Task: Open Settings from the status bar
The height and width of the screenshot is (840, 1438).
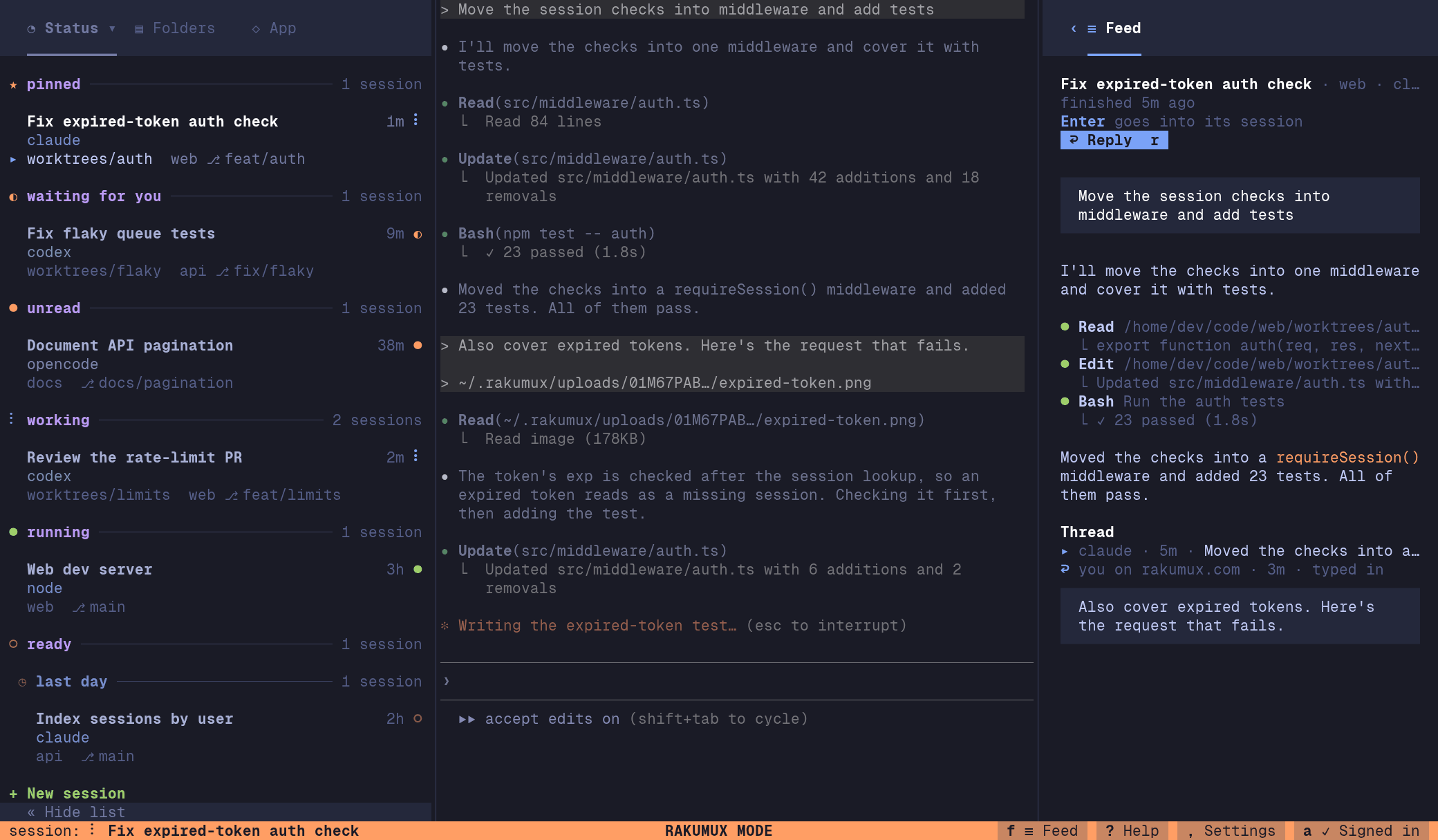Action: tap(1231, 831)
